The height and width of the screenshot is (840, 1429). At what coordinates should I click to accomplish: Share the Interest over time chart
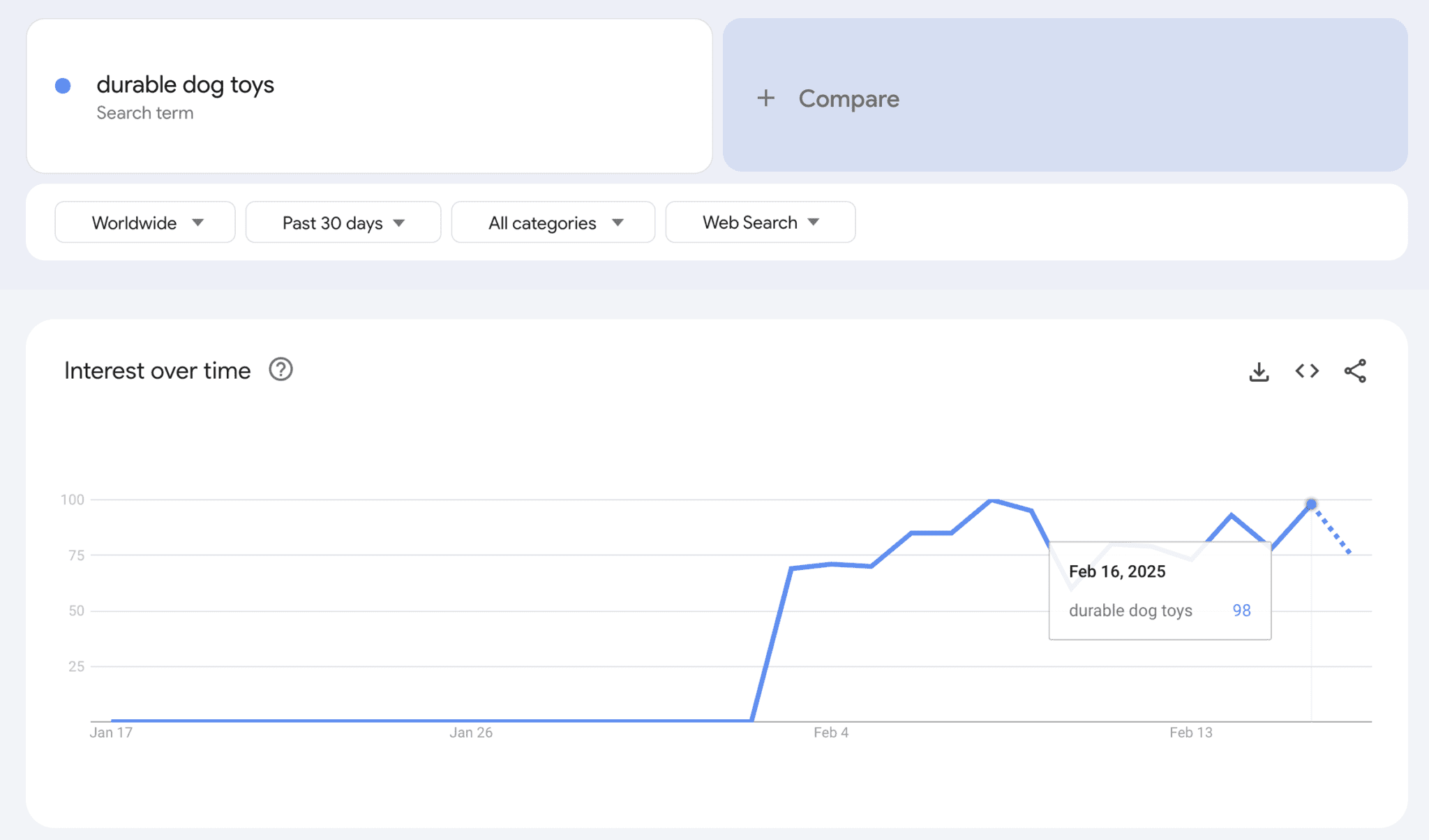(1356, 371)
